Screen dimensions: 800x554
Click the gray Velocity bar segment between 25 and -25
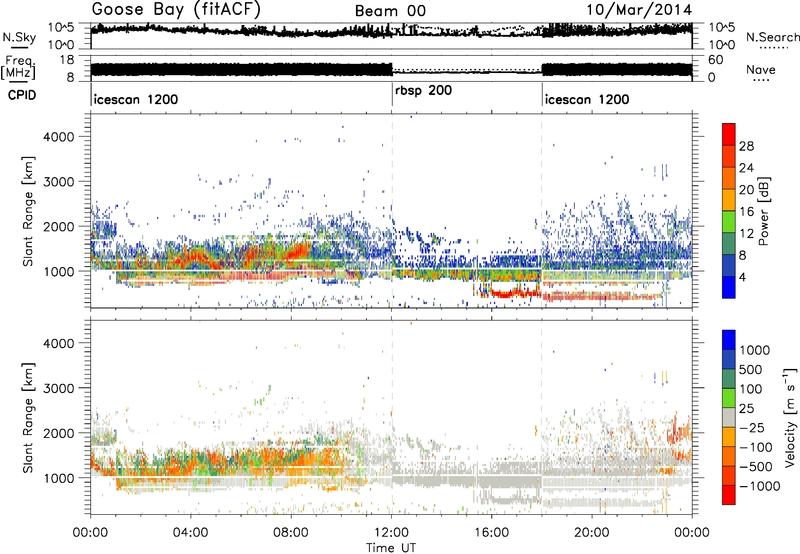729,417
